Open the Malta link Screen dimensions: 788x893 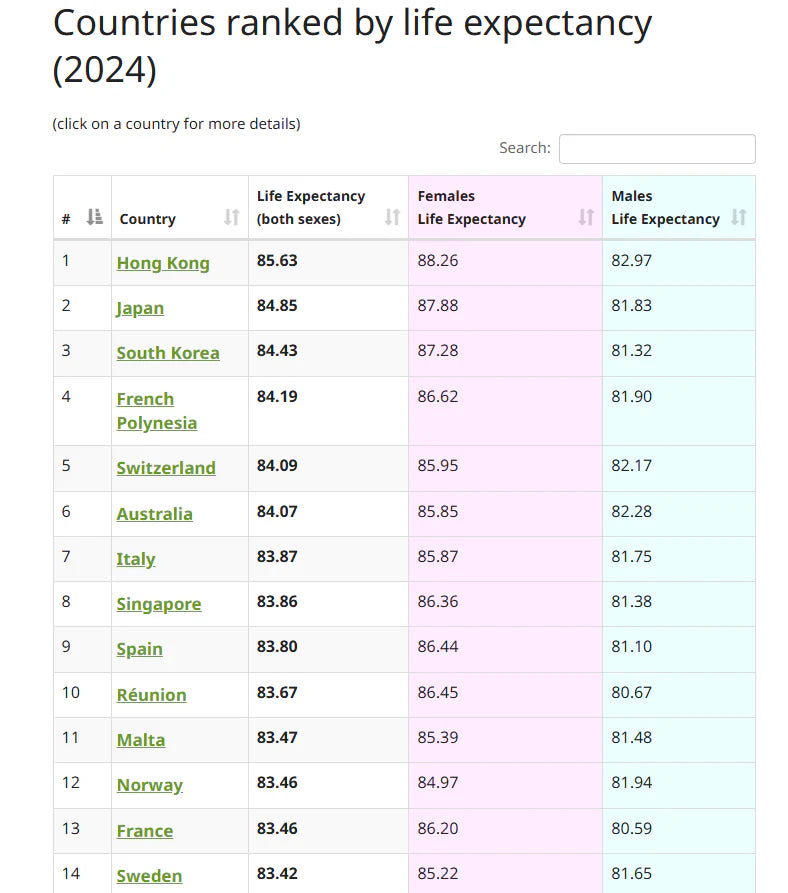(x=141, y=740)
